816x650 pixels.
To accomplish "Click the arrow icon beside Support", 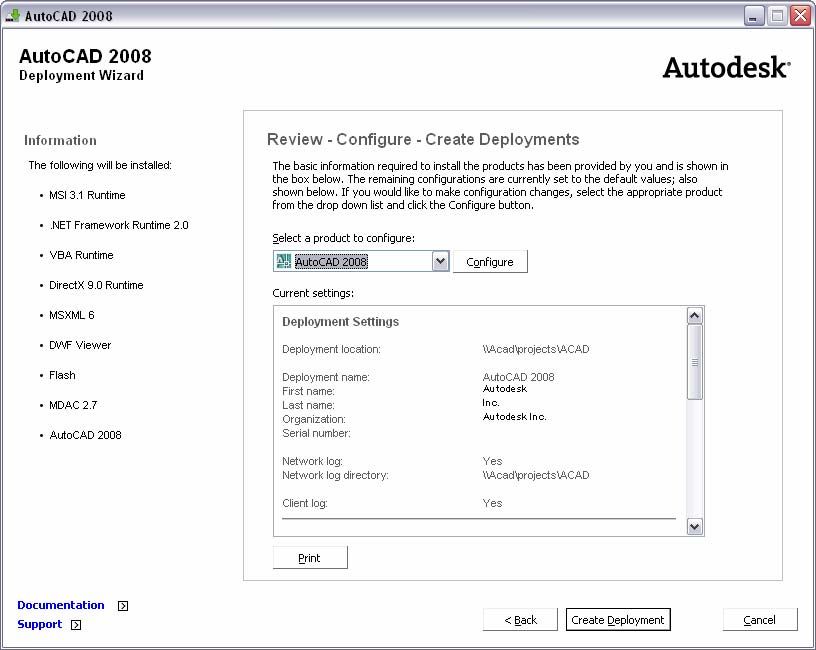I will coord(76,624).
